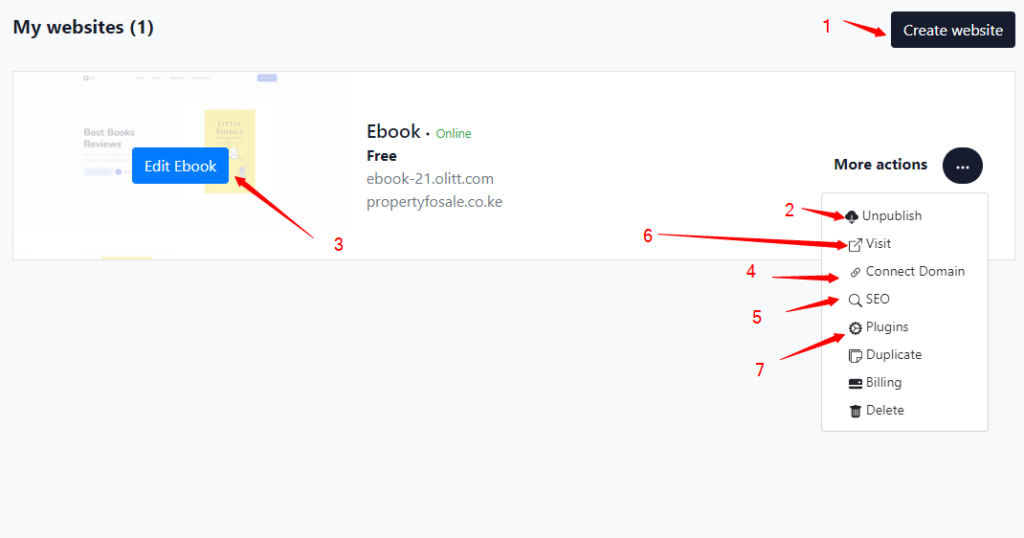The height and width of the screenshot is (538, 1024).
Task: Click the Plugins gear icon
Action: [x=855, y=327]
